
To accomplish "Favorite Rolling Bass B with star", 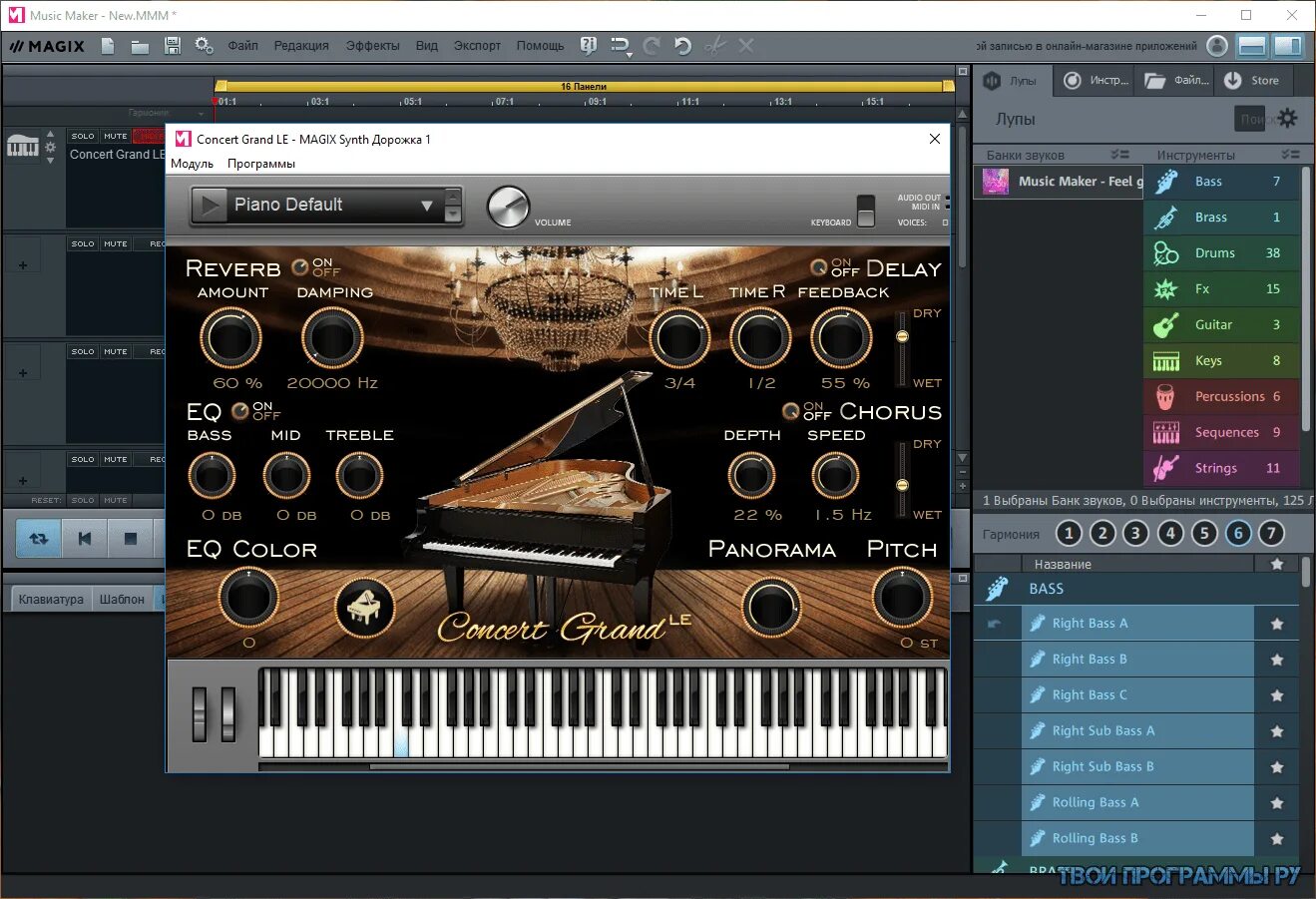I will coord(1276,839).
